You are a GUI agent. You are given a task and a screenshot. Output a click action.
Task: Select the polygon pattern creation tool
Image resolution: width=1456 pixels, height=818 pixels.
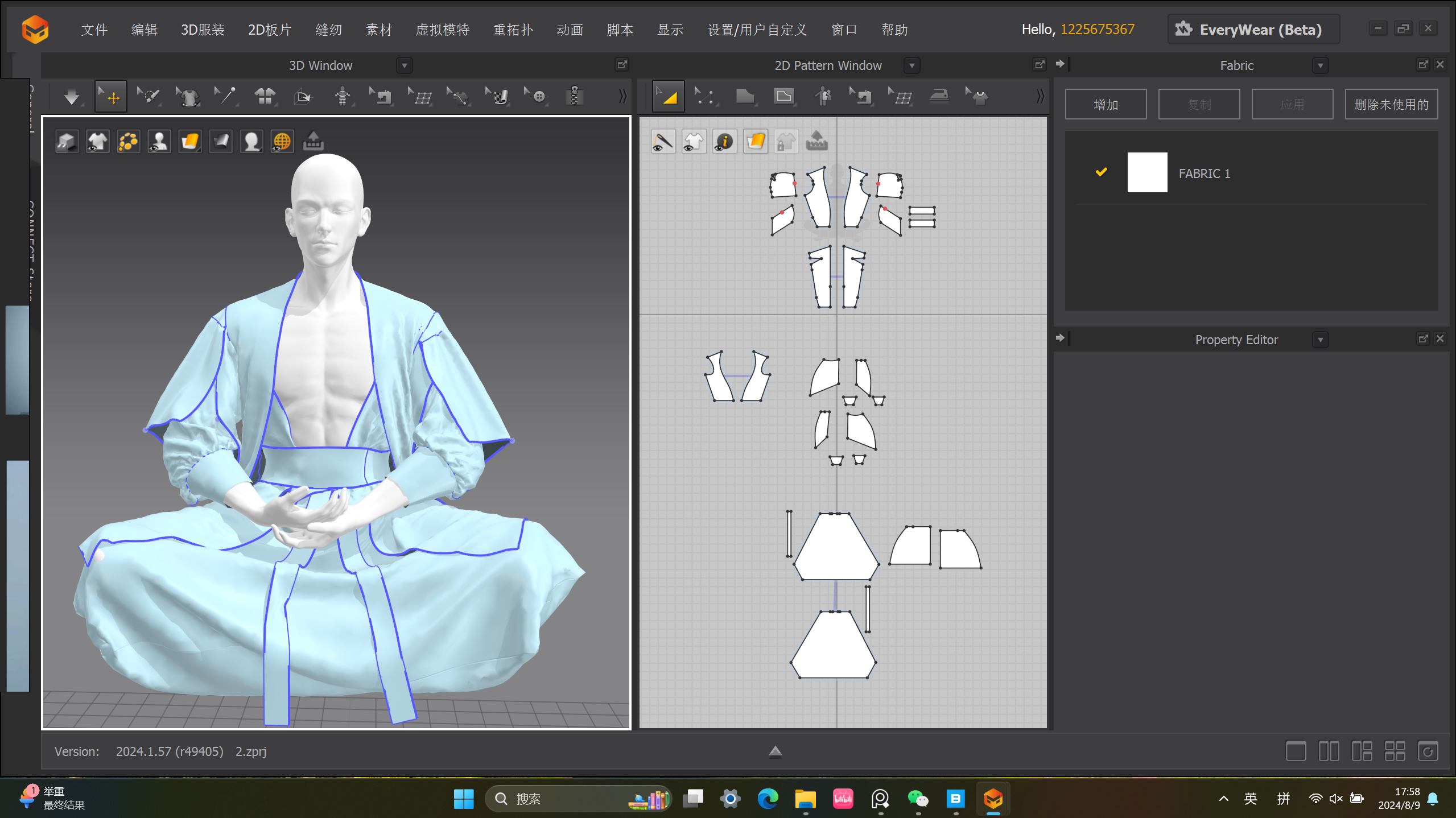[745, 97]
